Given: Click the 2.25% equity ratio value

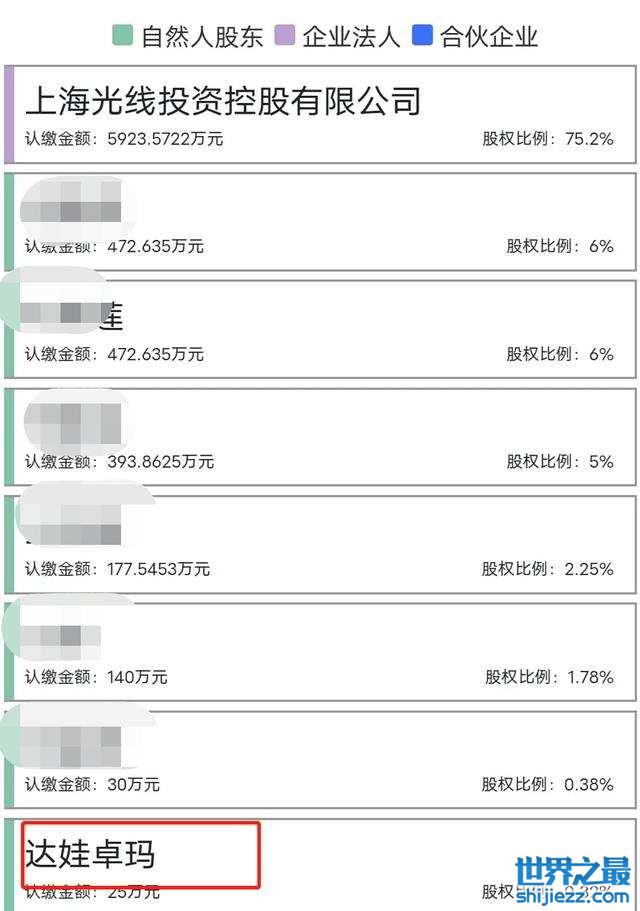Looking at the screenshot, I should pyautogui.click(x=588, y=569).
